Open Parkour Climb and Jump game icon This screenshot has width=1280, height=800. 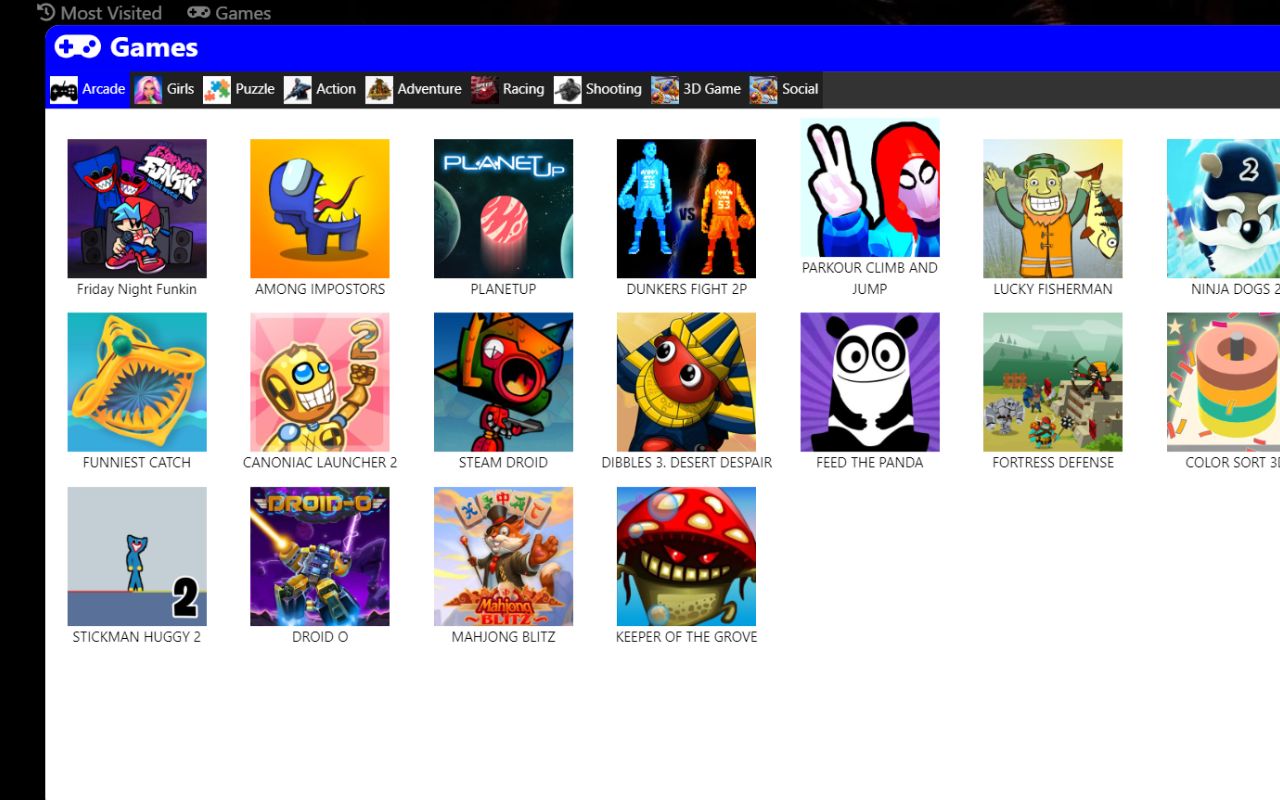click(870, 188)
